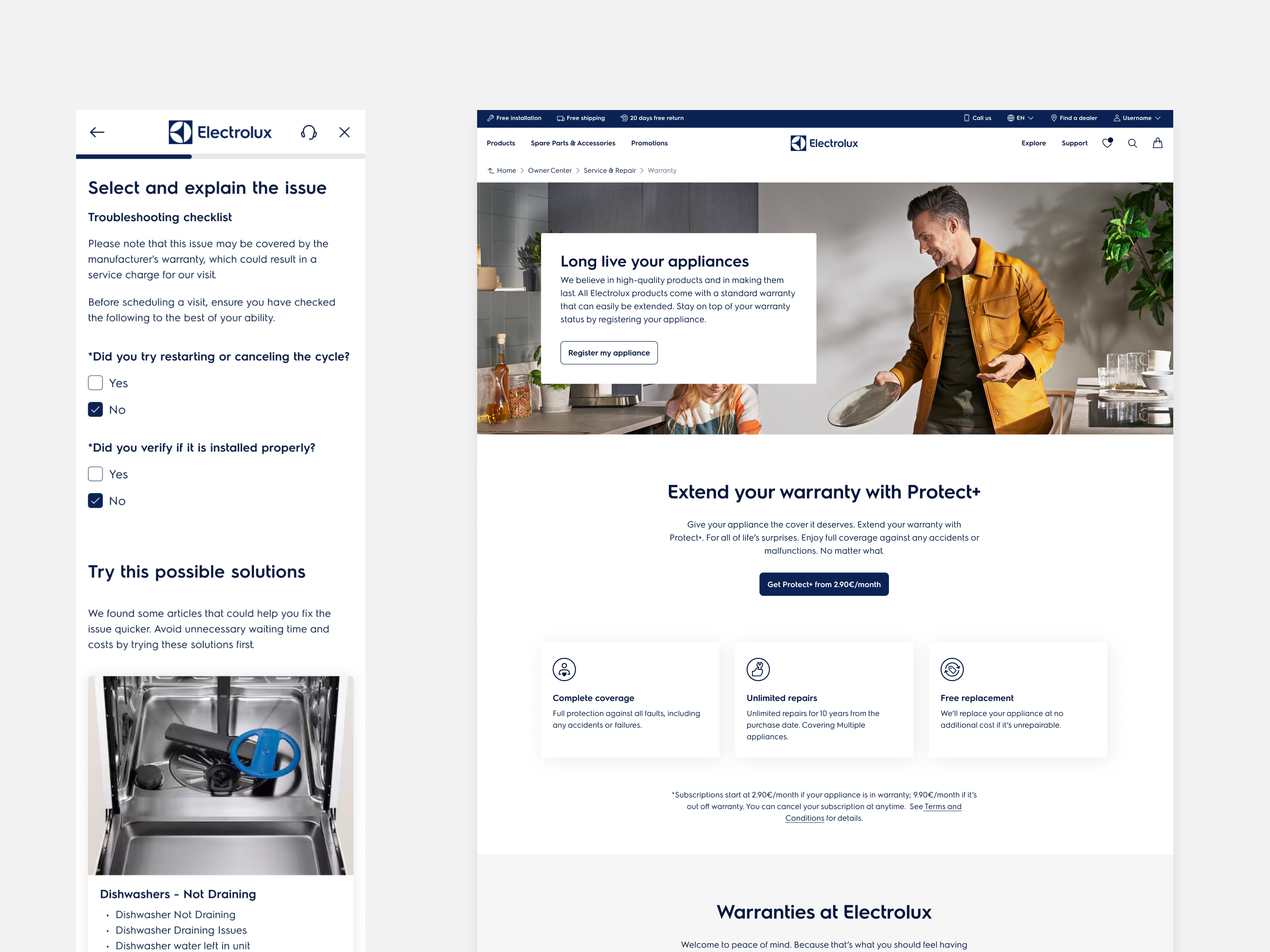Click the Dishwasher Draining Issues list item
The height and width of the screenshot is (952, 1270).
click(181, 930)
